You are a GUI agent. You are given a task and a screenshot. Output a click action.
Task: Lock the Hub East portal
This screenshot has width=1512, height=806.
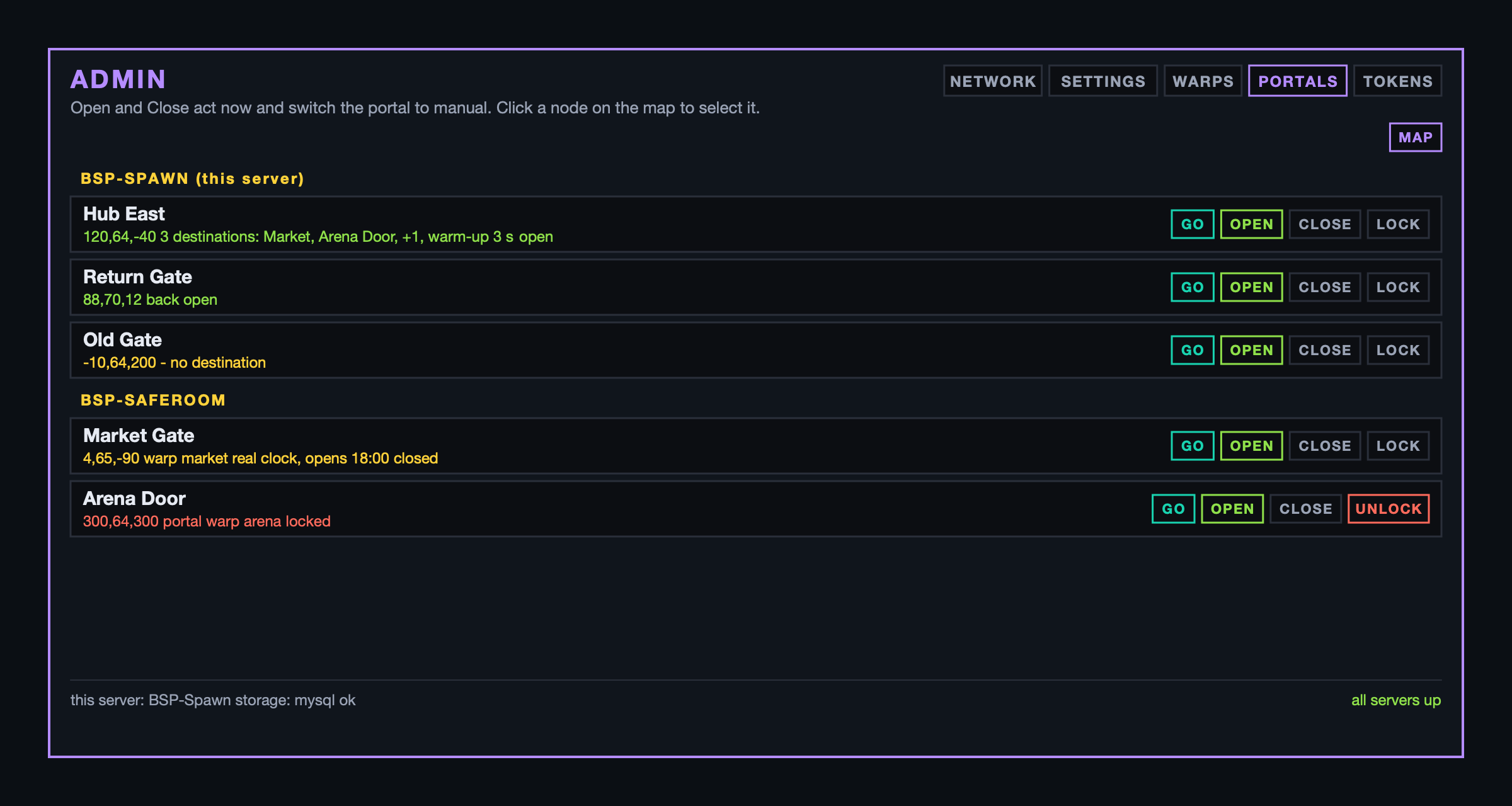click(1398, 224)
